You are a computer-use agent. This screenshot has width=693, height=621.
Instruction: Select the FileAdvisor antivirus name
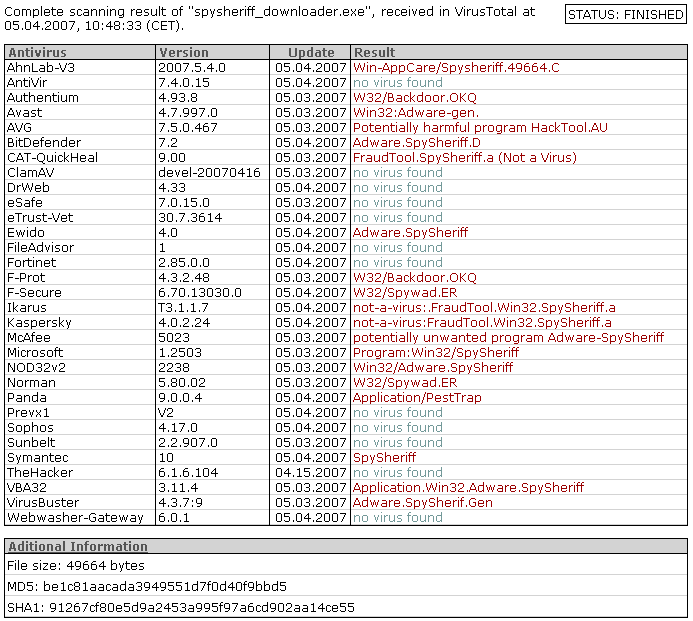tap(40, 248)
